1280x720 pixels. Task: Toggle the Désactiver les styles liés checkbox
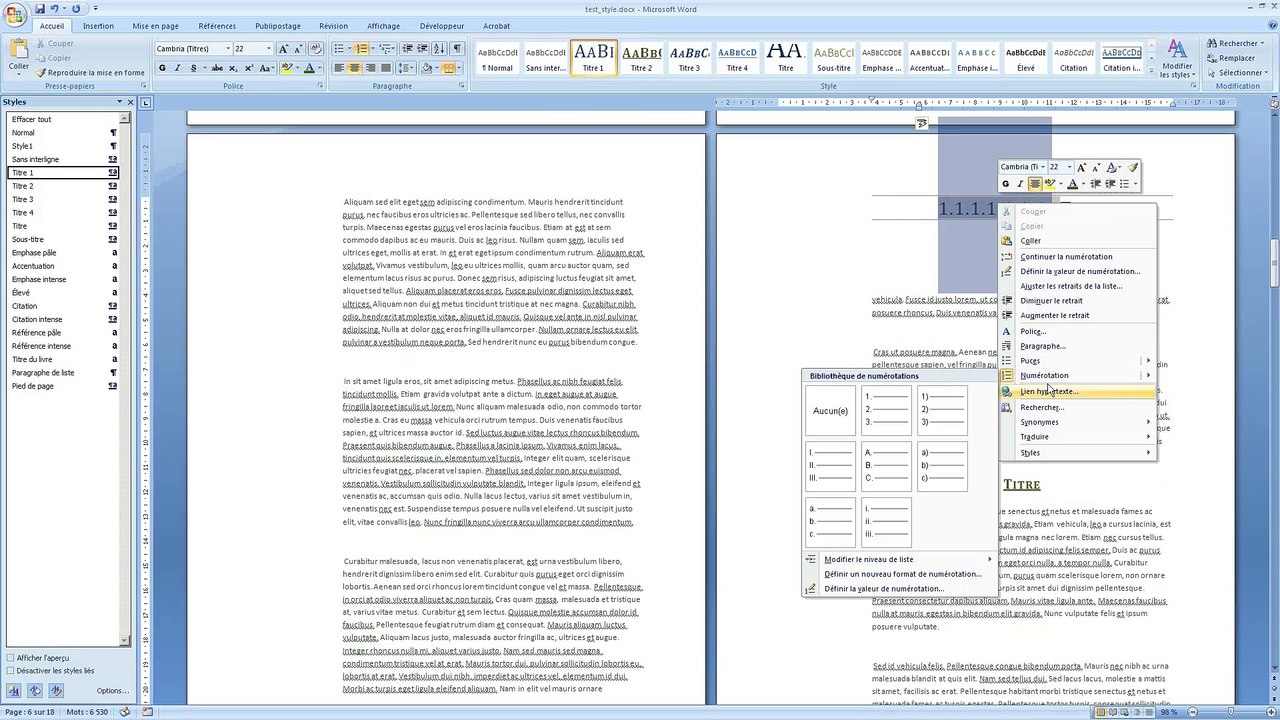tap(10, 671)
